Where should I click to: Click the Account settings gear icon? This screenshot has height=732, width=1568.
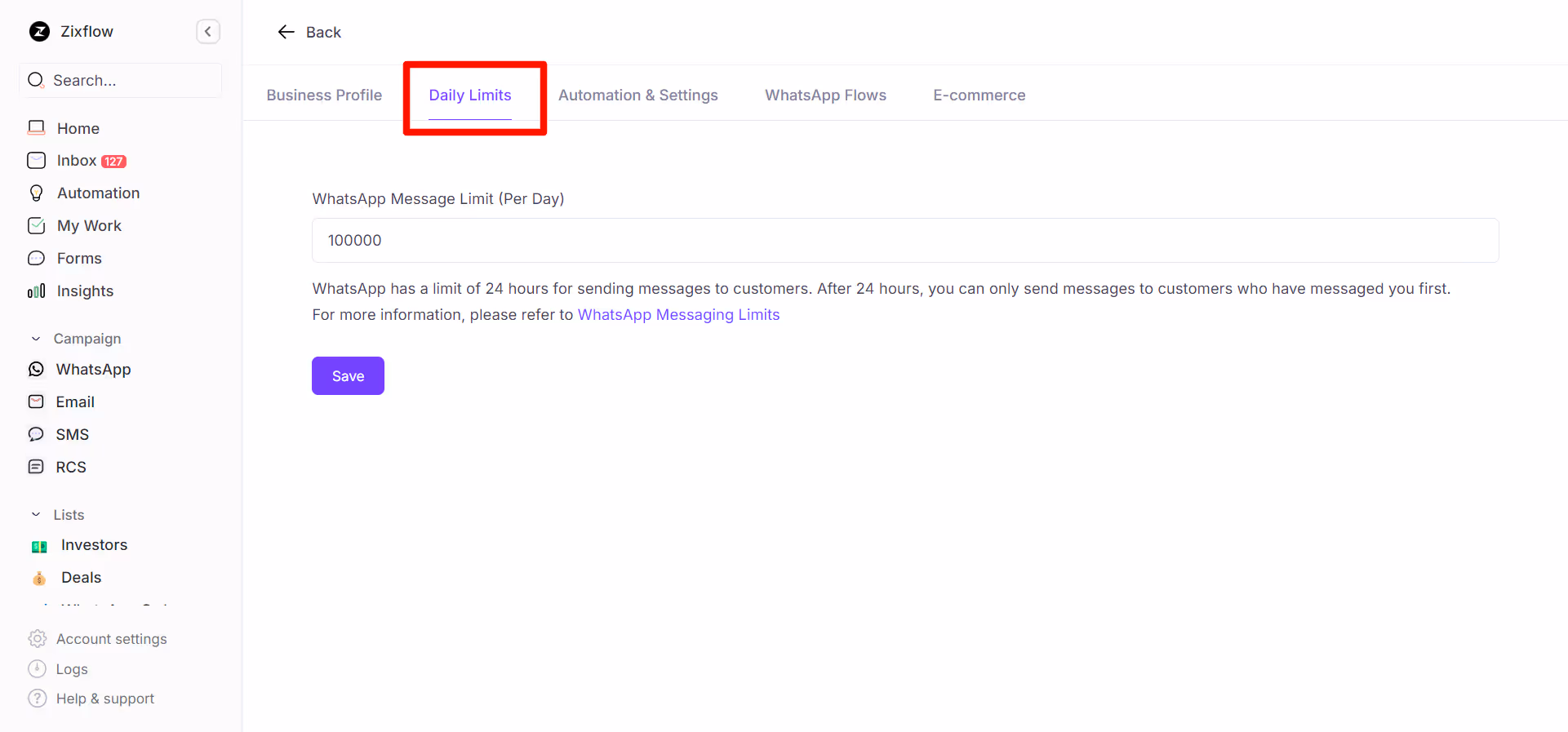[38, 639]
